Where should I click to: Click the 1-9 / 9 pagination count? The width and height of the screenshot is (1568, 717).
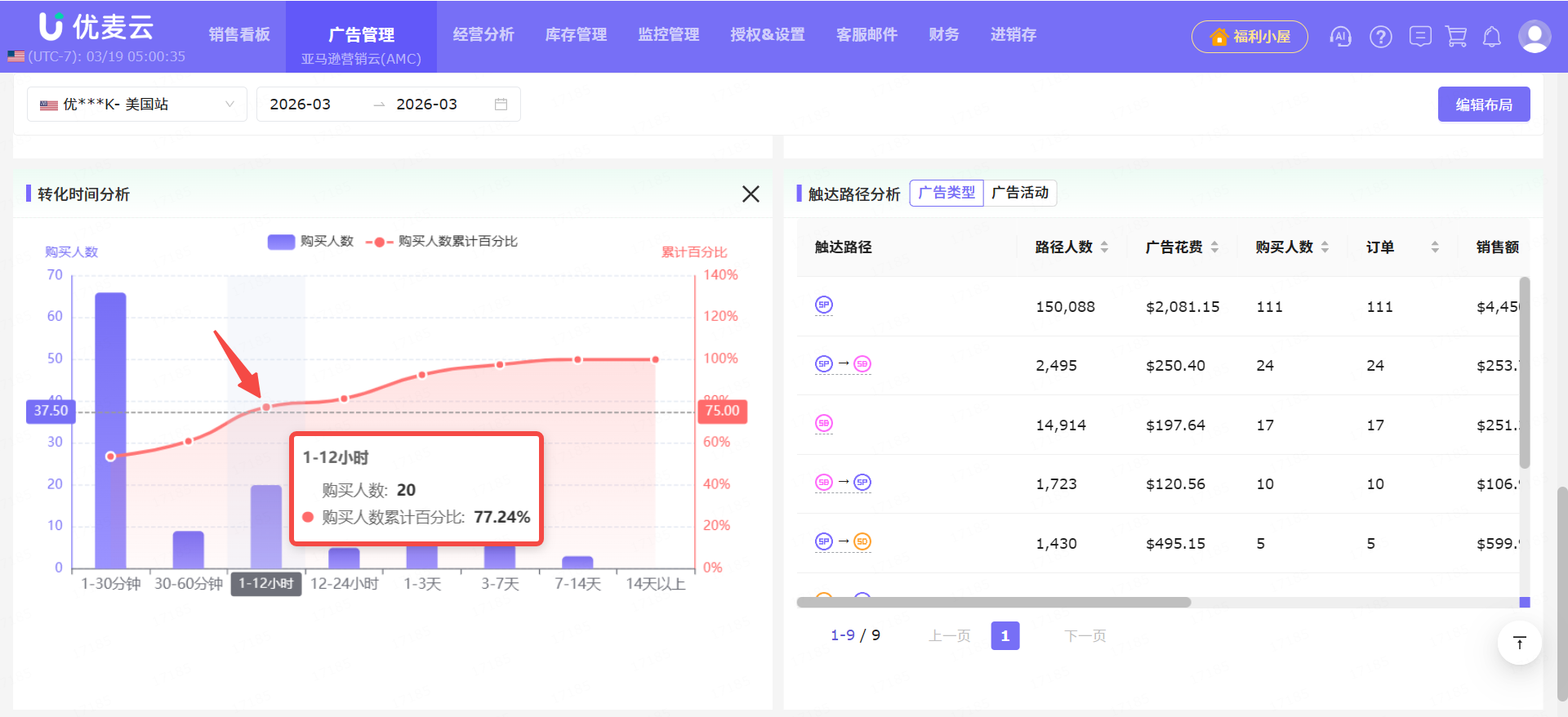click(855, 635)
